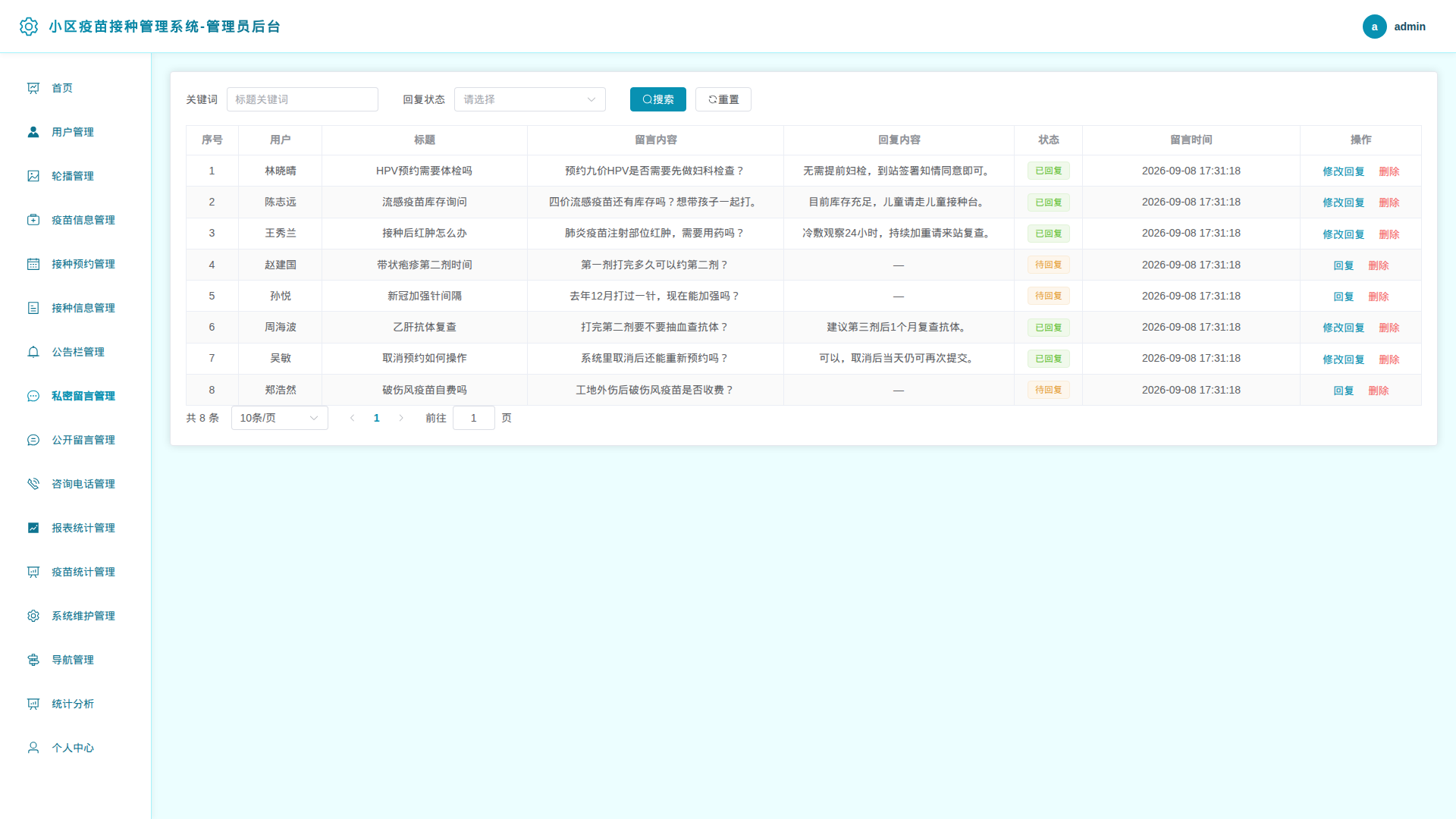Click the 接种信息管理 document icon
The height and width of the screenshot is (819, 1456).
coord(33,308)
